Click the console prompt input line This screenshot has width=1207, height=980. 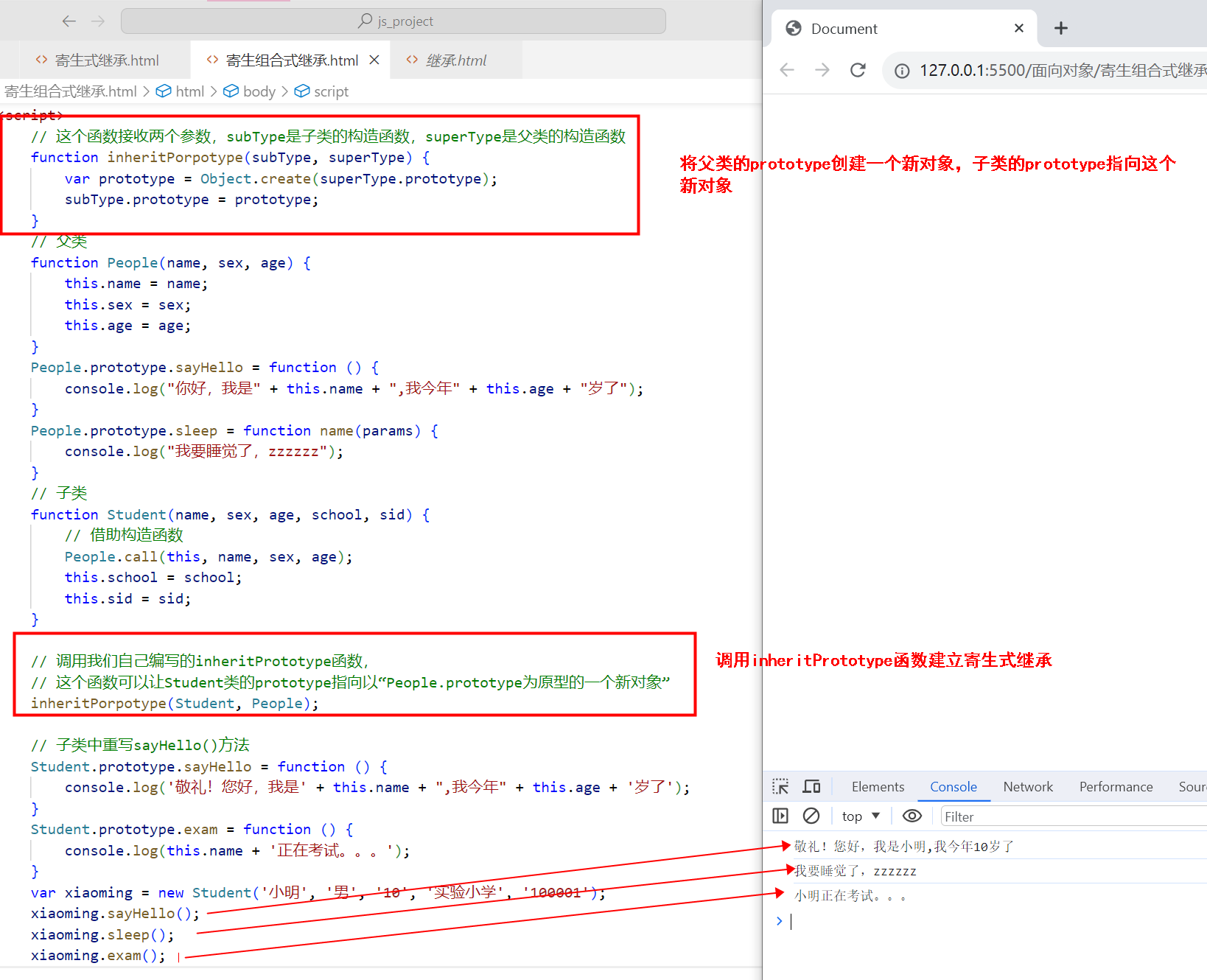pyautogui.click(x=998, y=921)
